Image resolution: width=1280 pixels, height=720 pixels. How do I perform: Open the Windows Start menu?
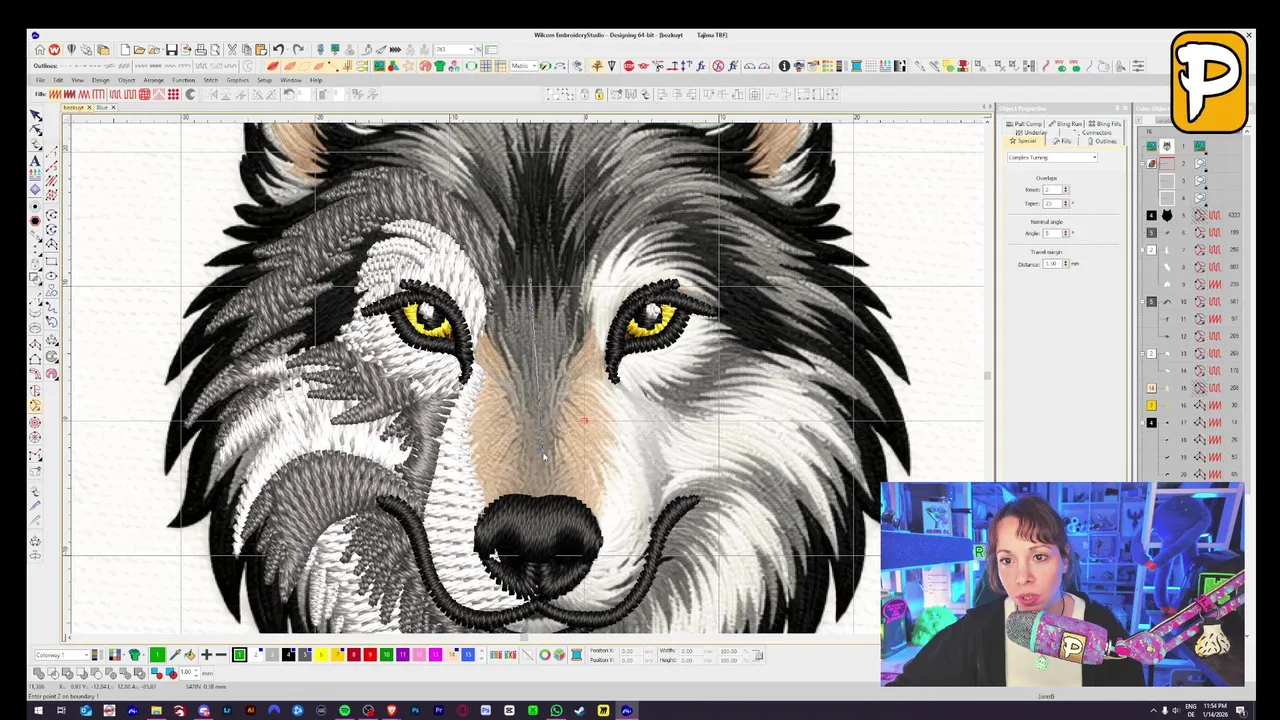(x=38, y=711)
